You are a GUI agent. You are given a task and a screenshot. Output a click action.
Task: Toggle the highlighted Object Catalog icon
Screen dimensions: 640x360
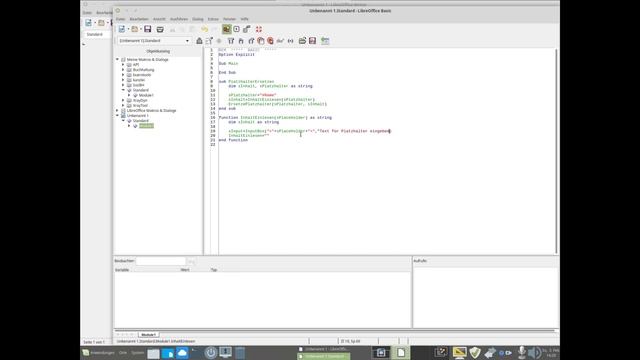[226, 29]
